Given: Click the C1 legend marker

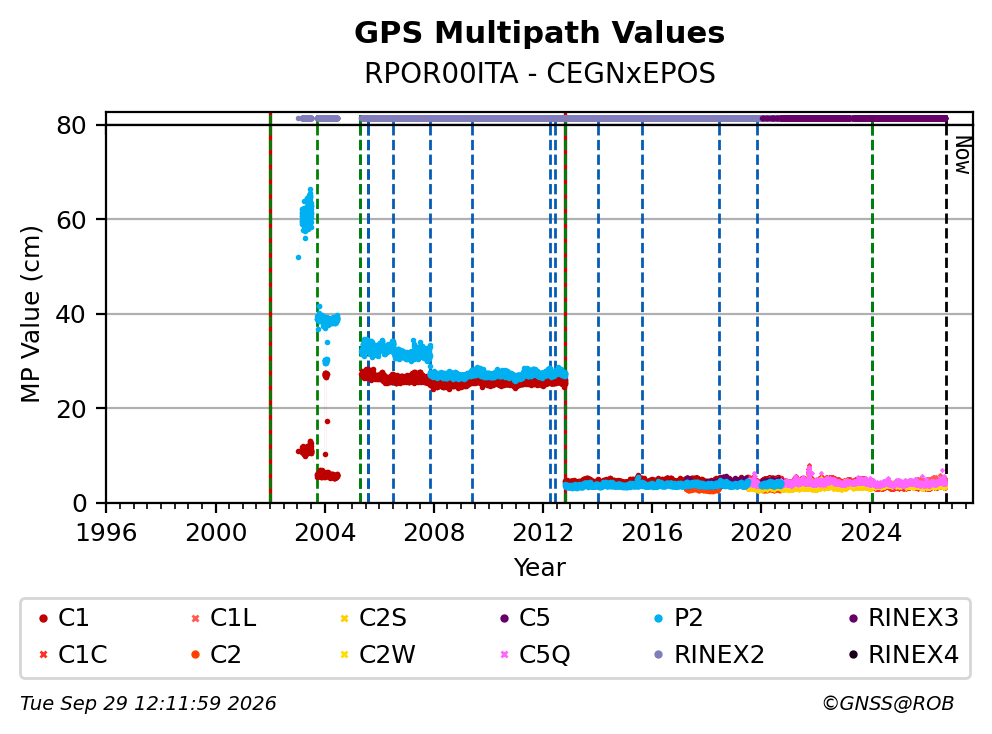Looking at the screenshot, I should click(x=43, y=618).
